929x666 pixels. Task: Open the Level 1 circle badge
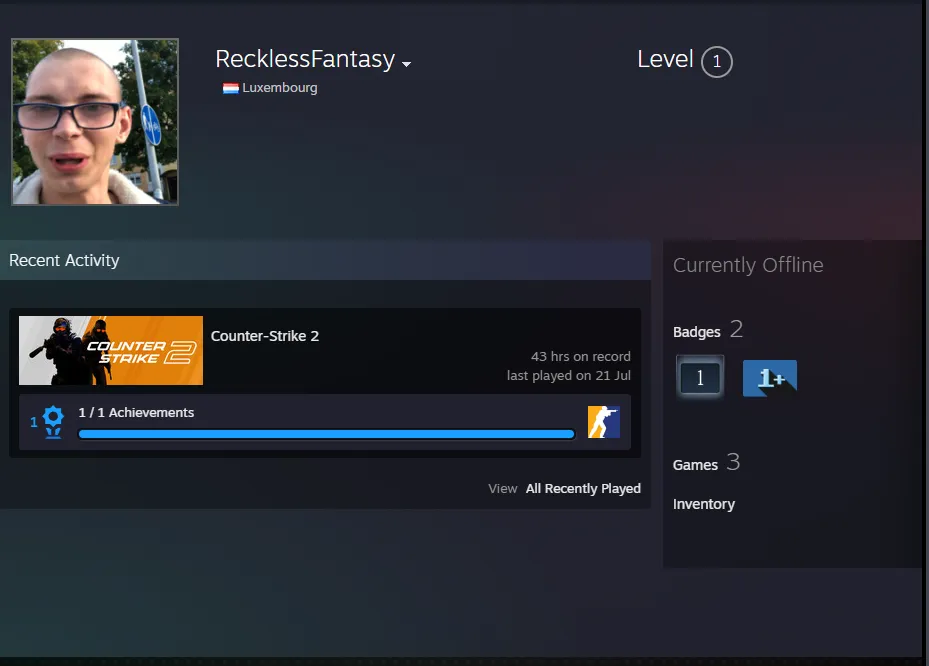pos(717,62)
